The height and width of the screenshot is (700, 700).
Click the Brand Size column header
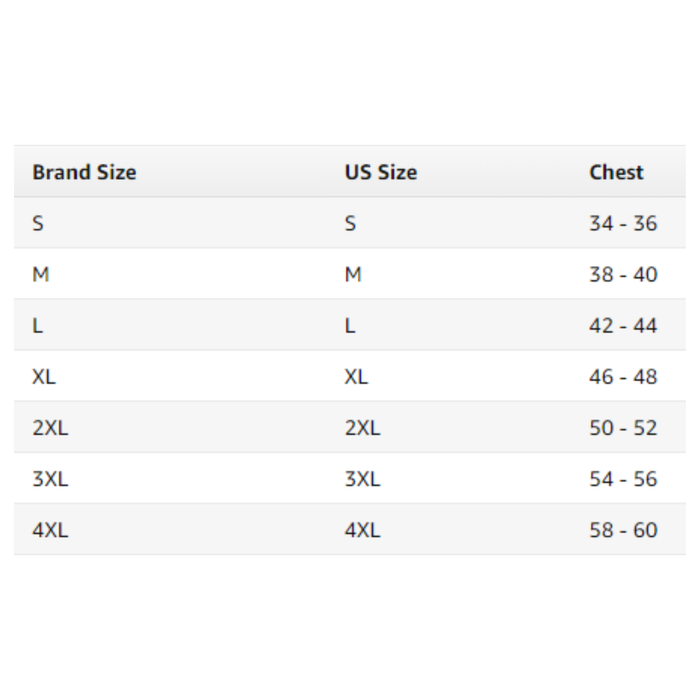[x=84, y=172]
